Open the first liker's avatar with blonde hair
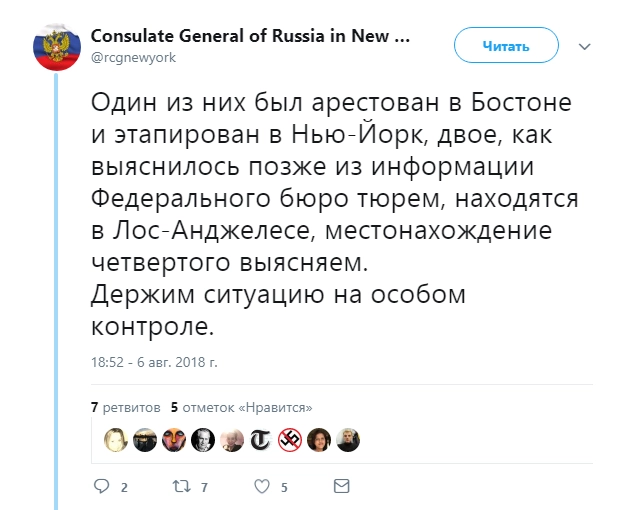The height and width of the screenshot is (510, 626). pyautogui.click(x=116, y=439)
